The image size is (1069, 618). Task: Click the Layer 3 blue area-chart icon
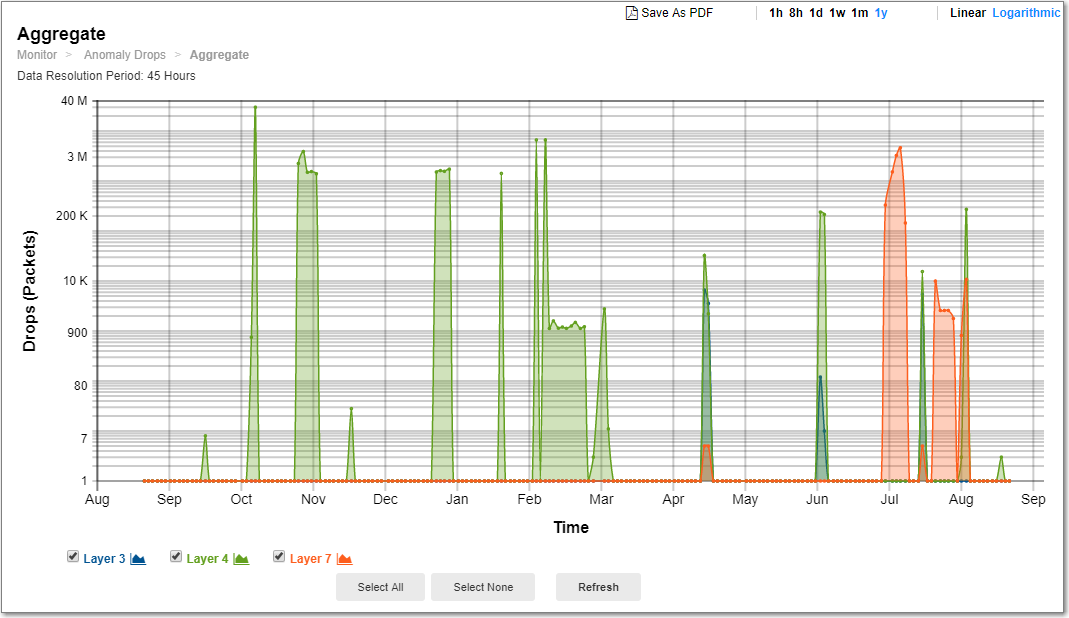[138, 559]
